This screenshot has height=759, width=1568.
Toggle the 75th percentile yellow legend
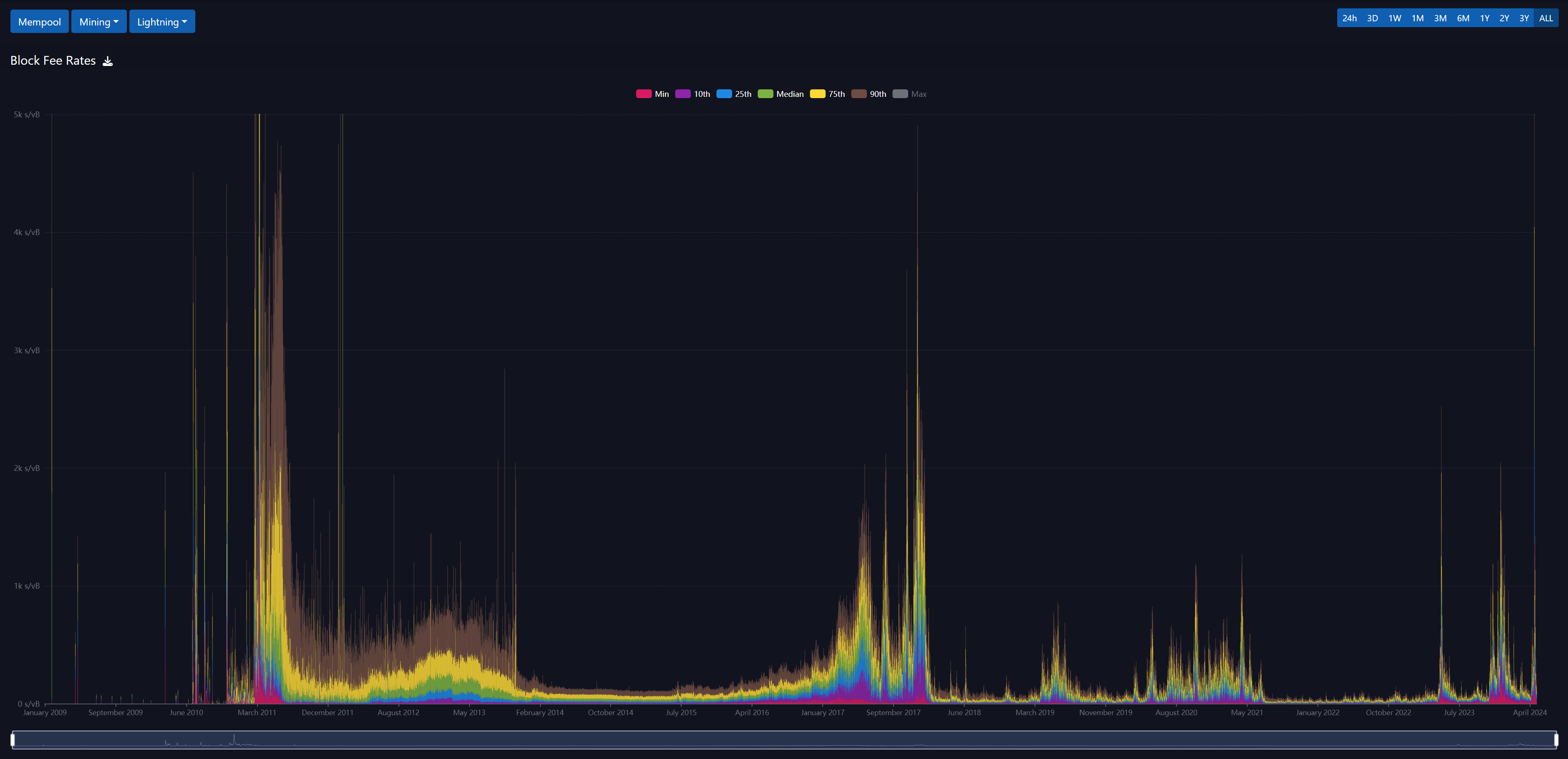click(818, 94)
